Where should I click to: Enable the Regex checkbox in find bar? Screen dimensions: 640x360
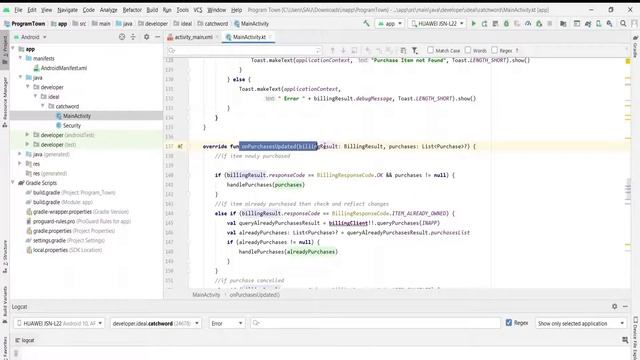pos(494,50)
